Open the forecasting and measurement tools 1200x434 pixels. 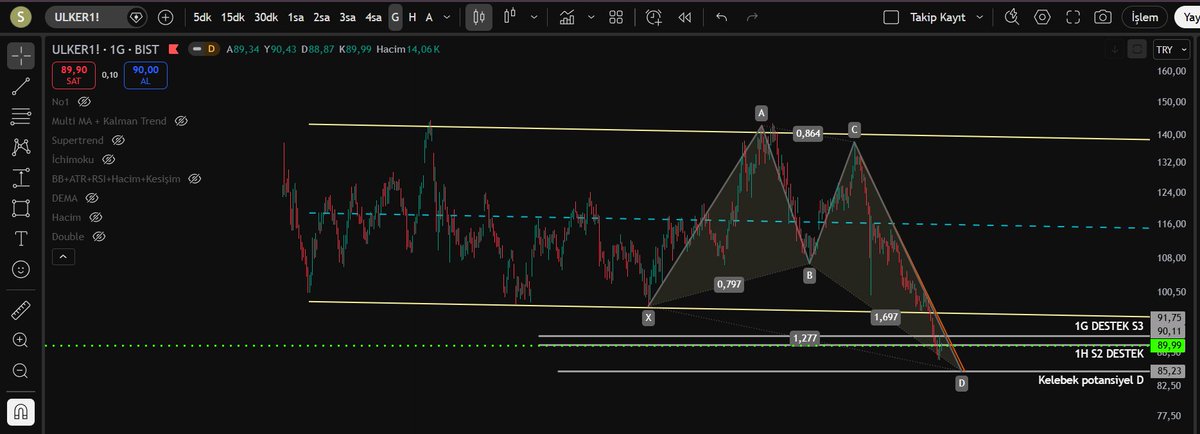tap(20, 178)
